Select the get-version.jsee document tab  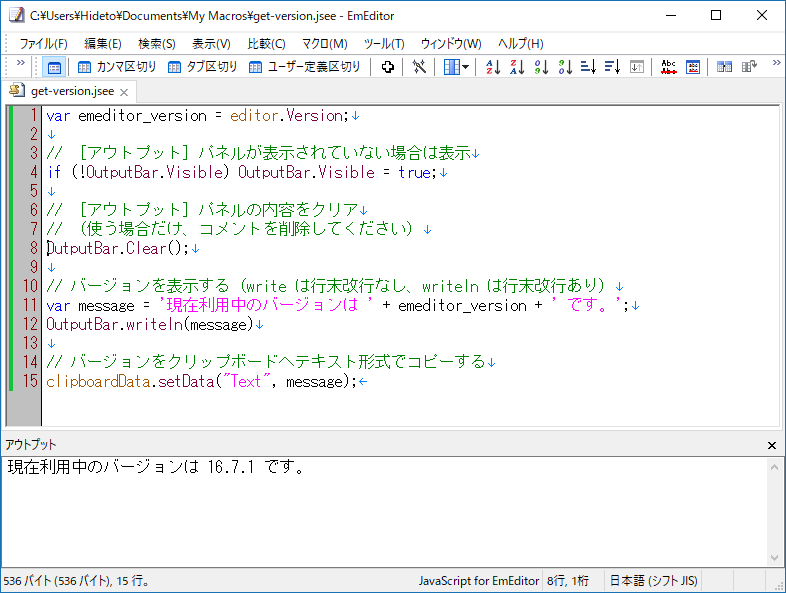[x=72, y=91]
